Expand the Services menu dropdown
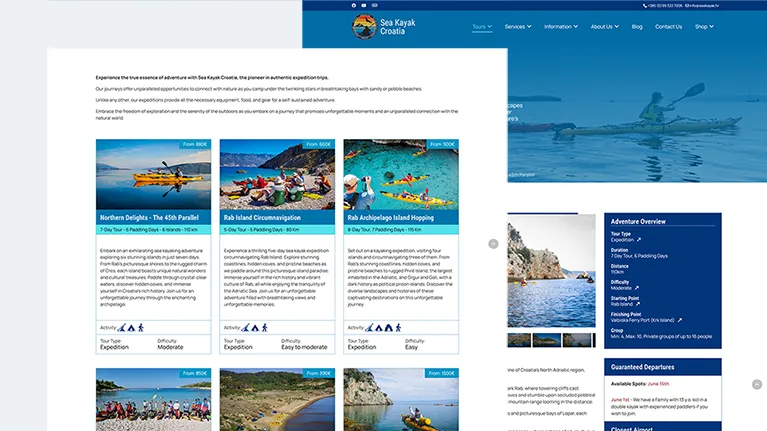 pos(518,26)
